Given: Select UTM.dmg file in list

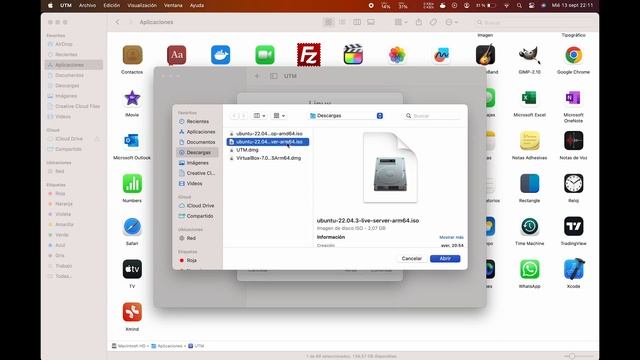Looking at the screenshot, I should 268,150.
